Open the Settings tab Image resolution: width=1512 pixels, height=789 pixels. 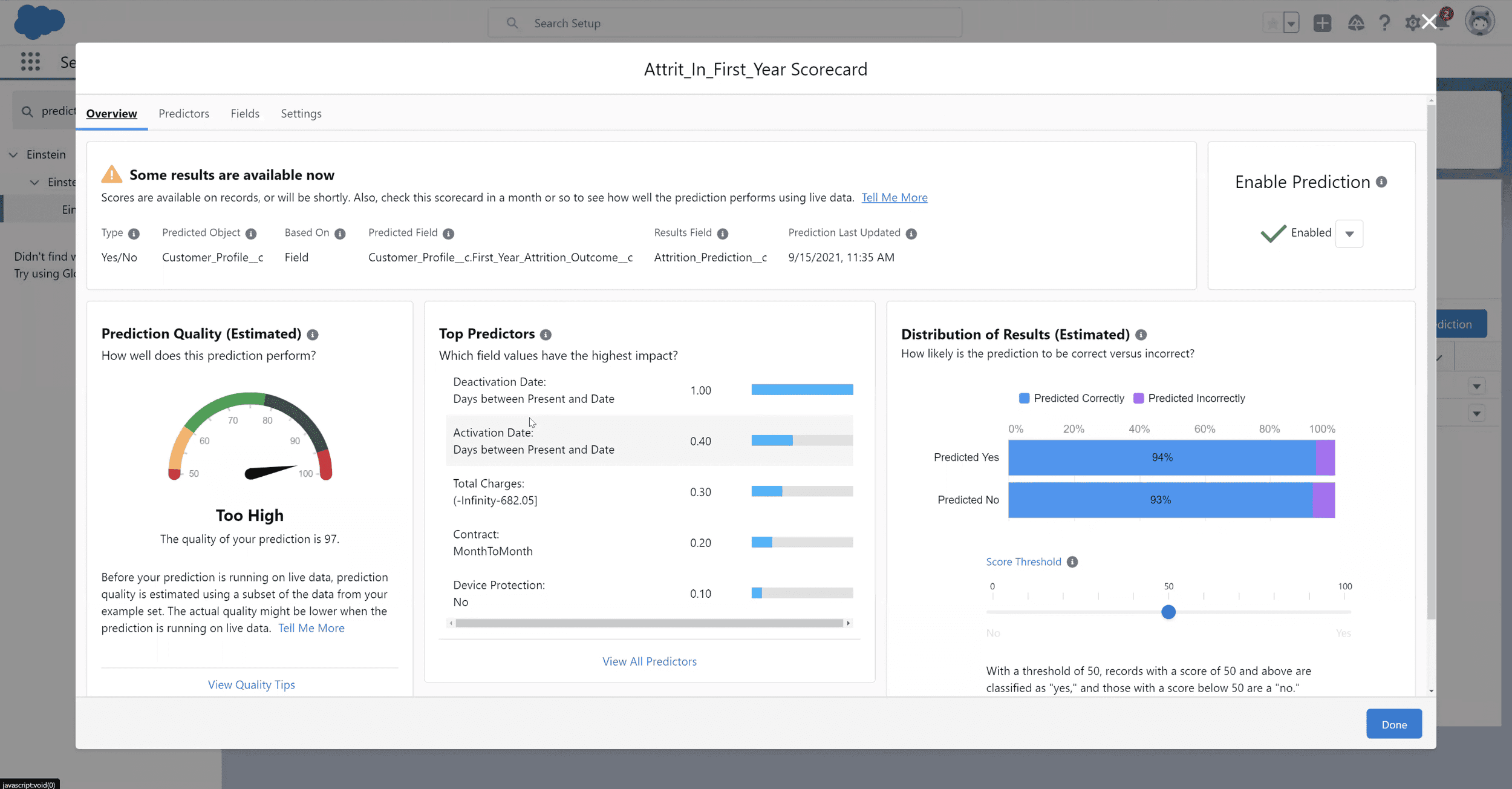point(301,114)
